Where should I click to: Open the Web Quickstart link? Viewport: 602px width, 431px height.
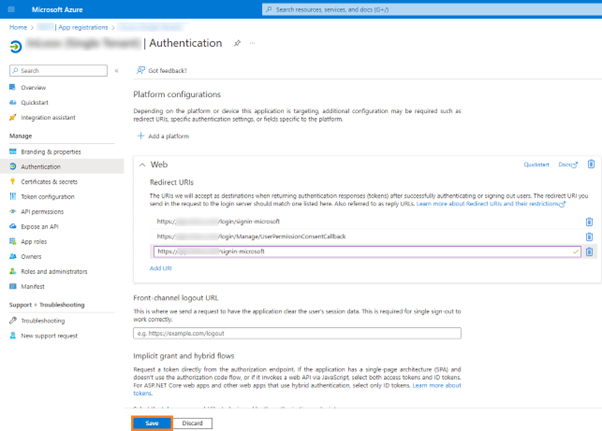point(536,165)
